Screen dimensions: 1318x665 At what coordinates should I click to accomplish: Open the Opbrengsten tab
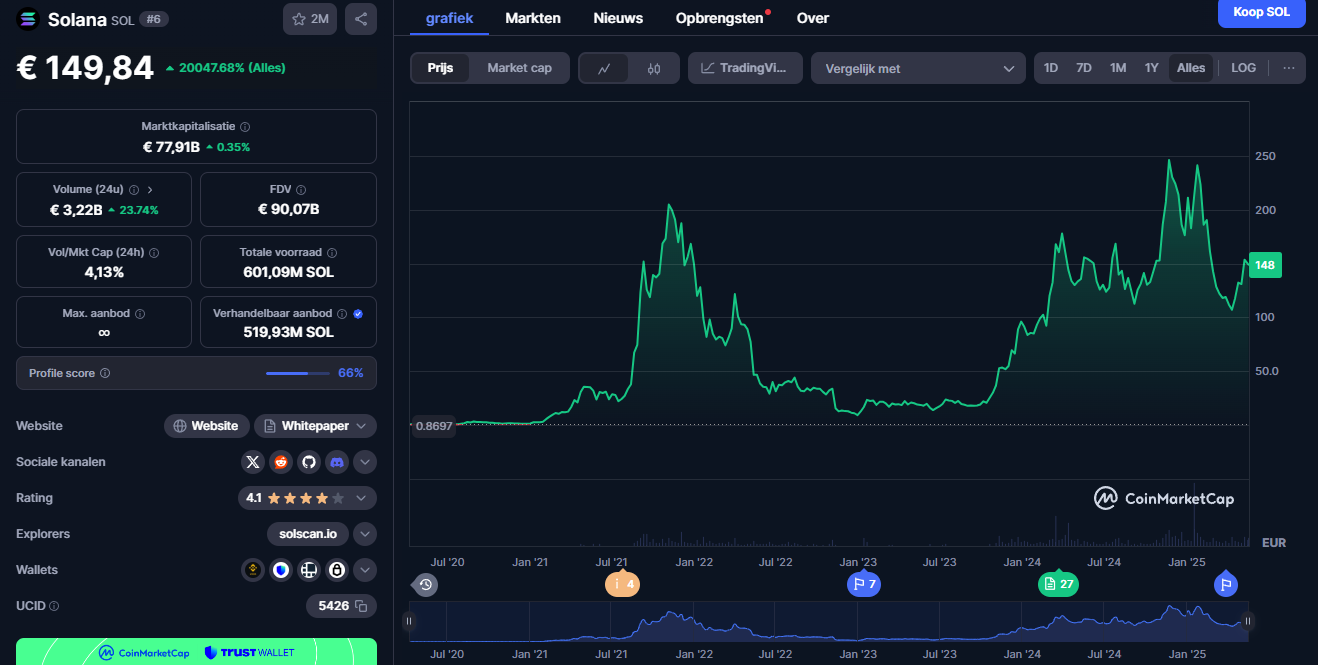click(x=719, y=18)
